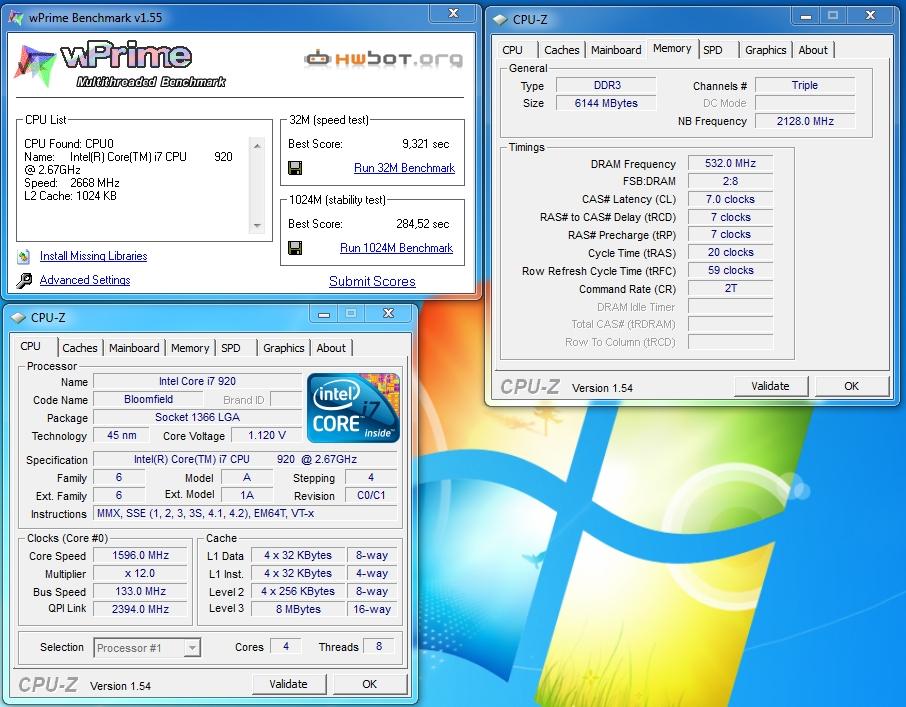Screen dimensions: 906x707
Task: Close the wPrime Benchmark window
Action: pyautogui.click(x=454, y=13)
